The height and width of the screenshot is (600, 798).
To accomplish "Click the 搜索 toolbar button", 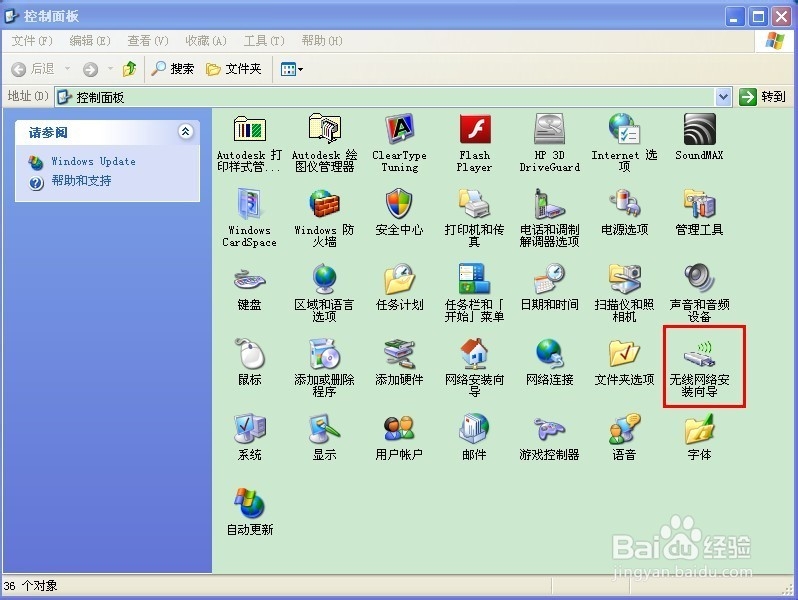I will click(x=173, y=69).
